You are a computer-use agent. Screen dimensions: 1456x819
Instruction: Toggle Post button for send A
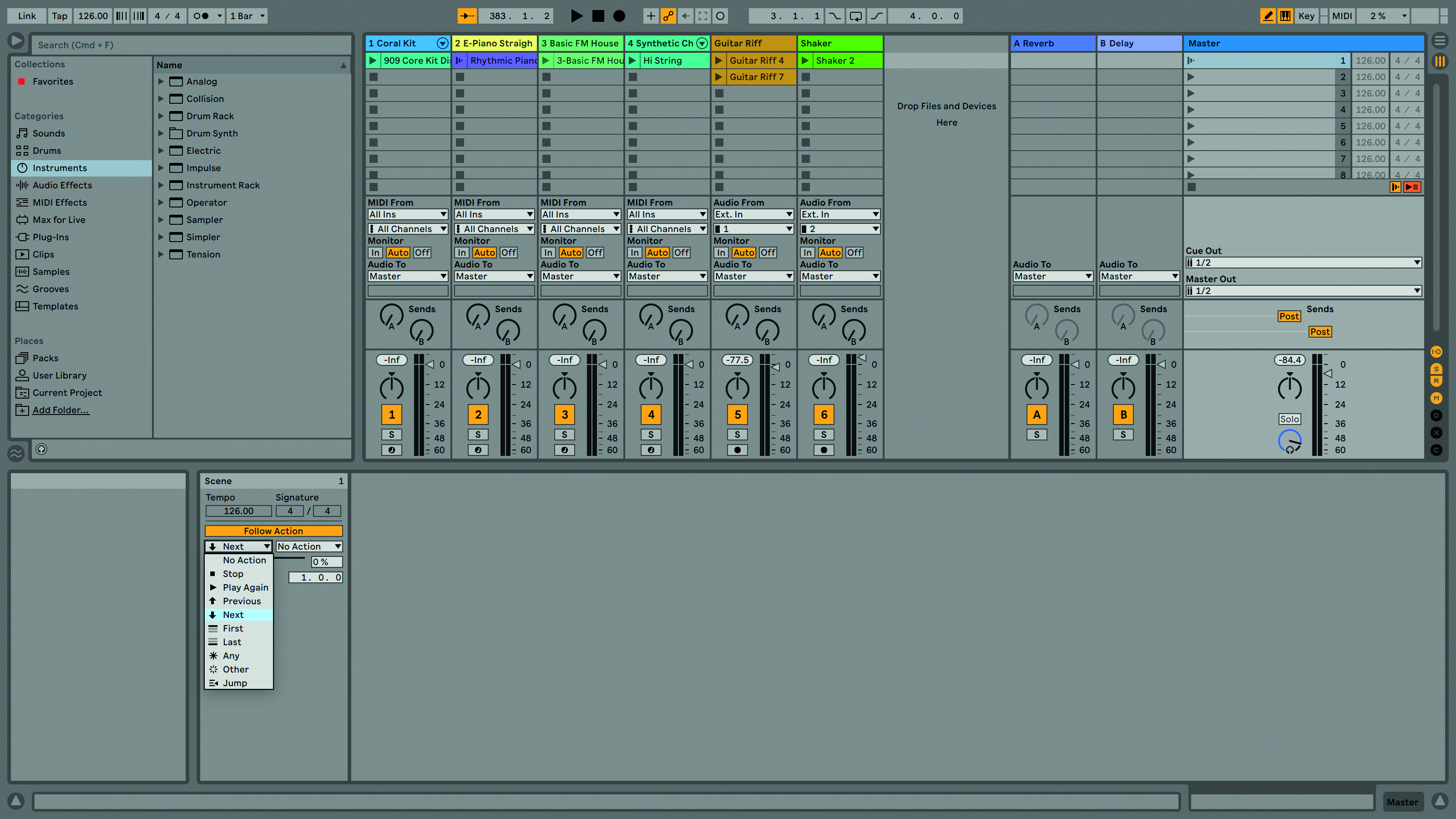point(1289,316)
